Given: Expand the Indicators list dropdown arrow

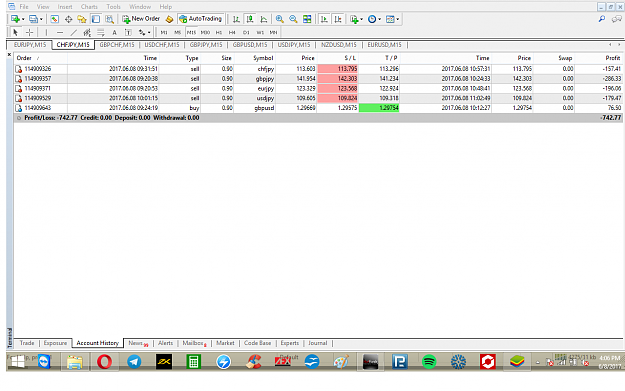Looking at the screenshot, I should (x=362, y=19).
